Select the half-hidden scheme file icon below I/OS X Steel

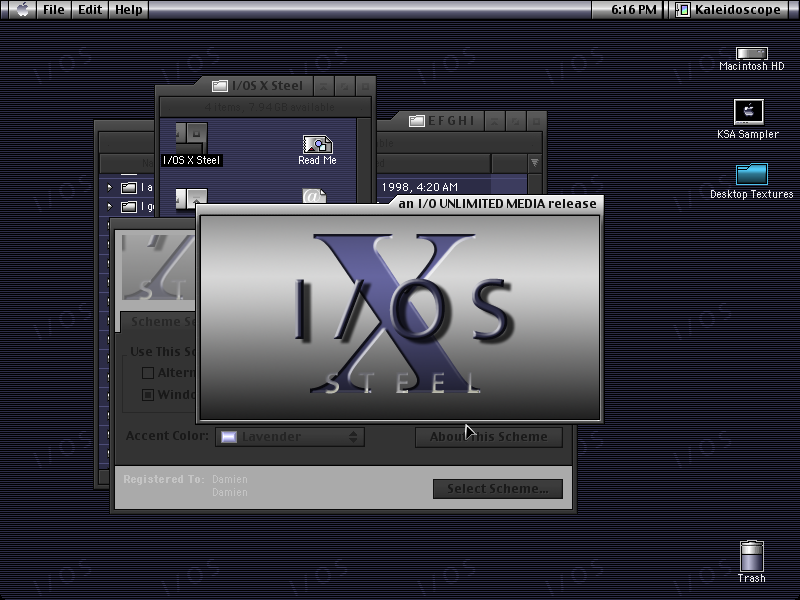point(192,199)
